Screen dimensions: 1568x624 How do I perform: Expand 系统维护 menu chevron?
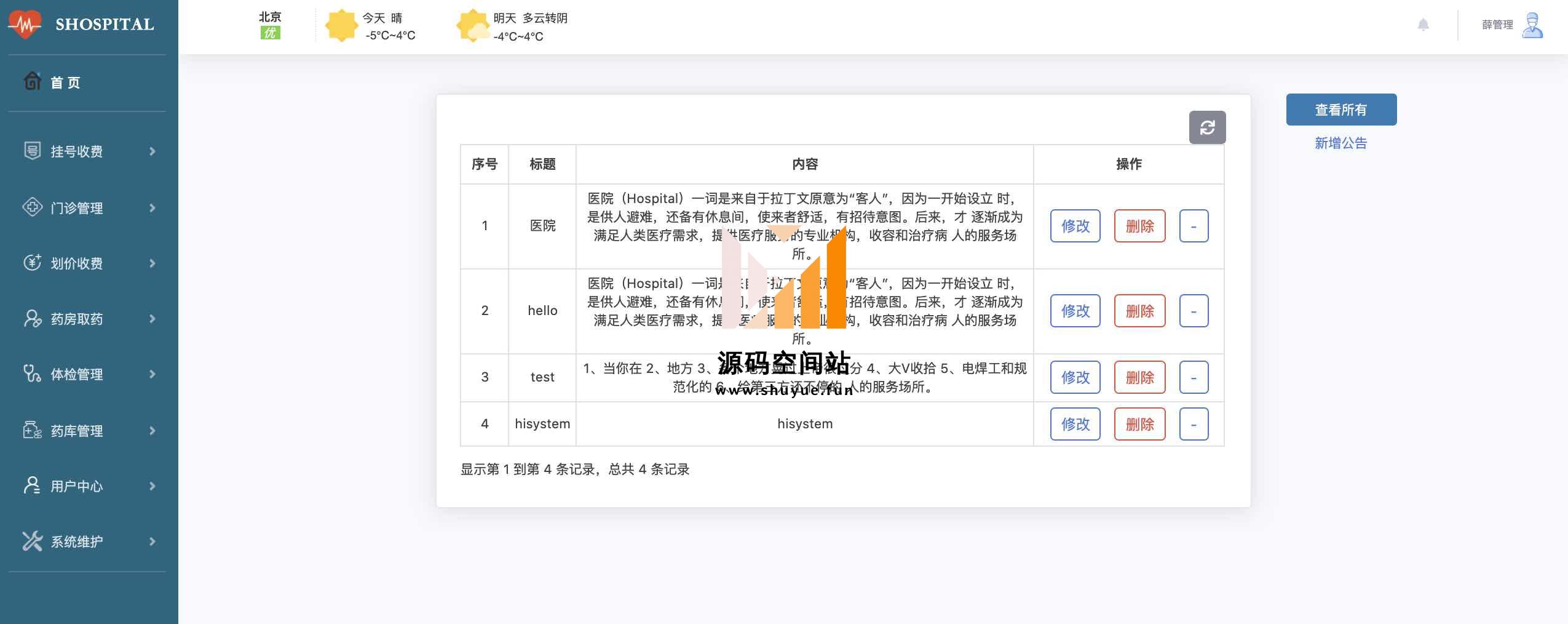(x=152, y=541)
